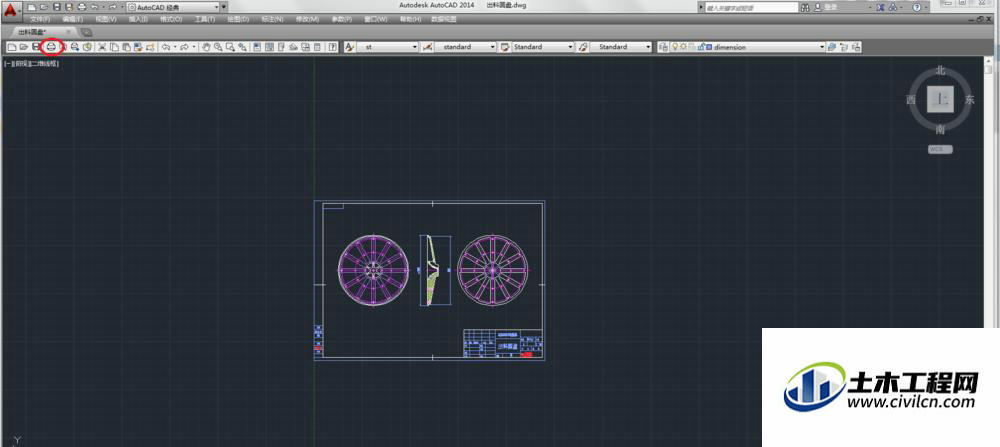Viewport: 1000px width, 447px height.
Task: Click the Copy icon on Standard toolbar
Action: pos(114,47)
